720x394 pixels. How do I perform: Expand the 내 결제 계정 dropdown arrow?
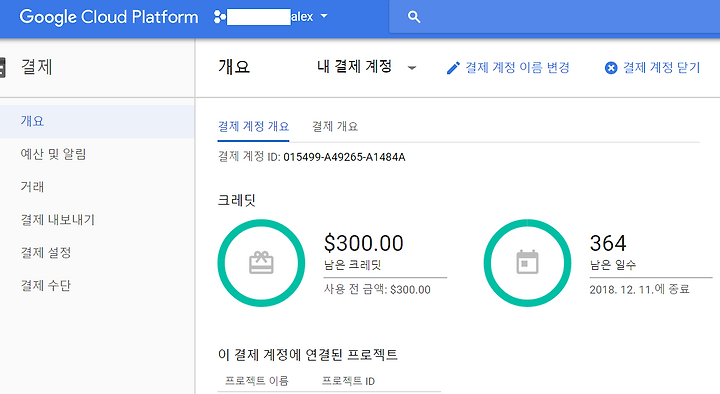412,68
